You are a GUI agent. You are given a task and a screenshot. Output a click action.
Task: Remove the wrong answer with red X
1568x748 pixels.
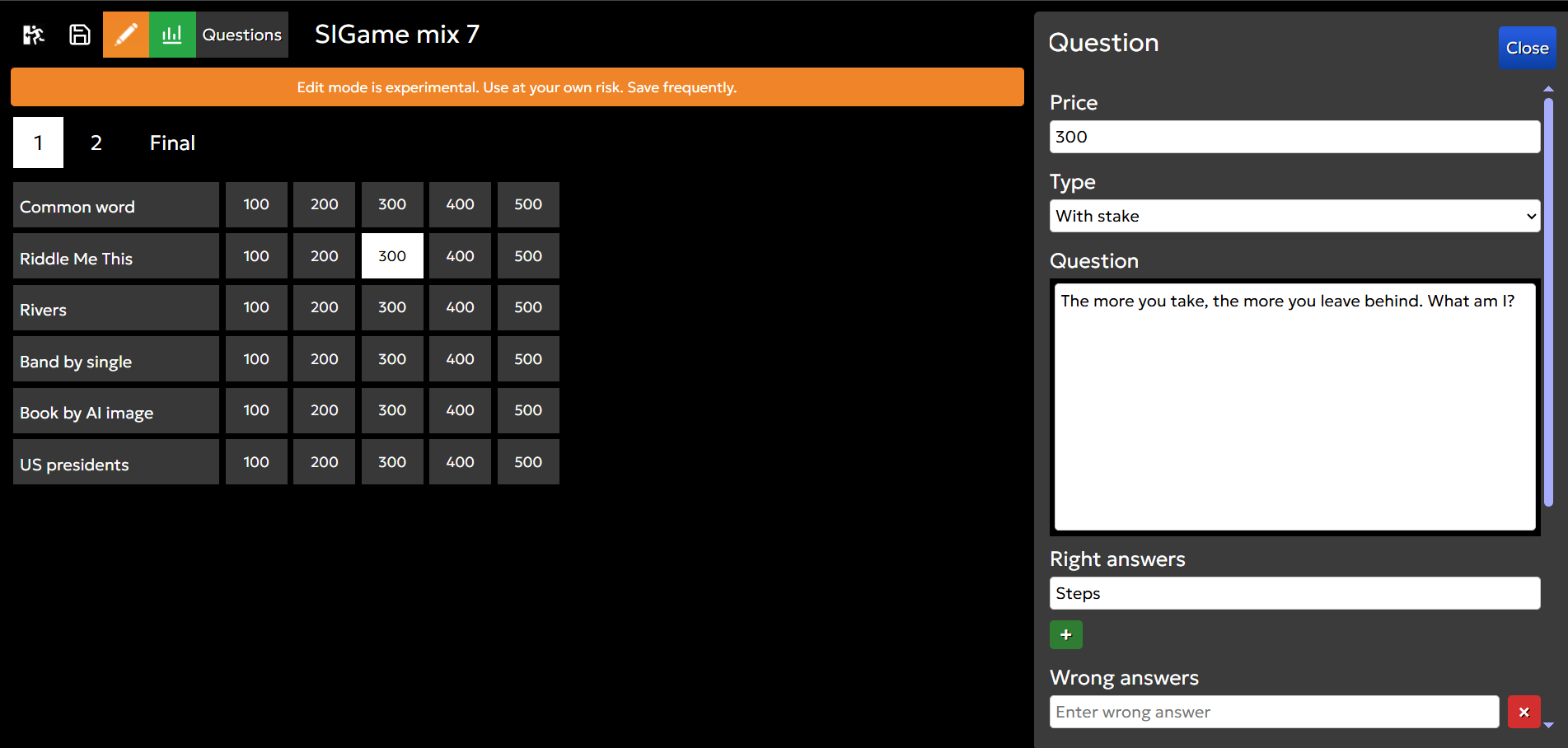click(1524, 712)
